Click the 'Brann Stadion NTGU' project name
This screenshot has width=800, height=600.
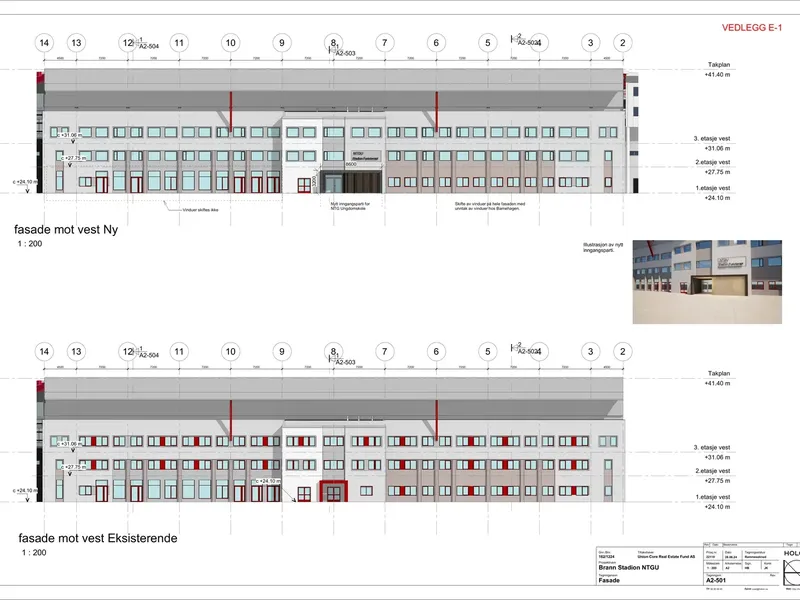tap(629, 567)
